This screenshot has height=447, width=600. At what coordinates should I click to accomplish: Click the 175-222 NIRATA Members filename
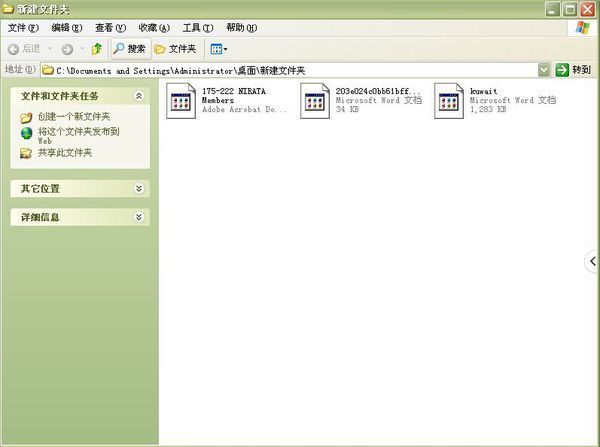pos(234,96)
